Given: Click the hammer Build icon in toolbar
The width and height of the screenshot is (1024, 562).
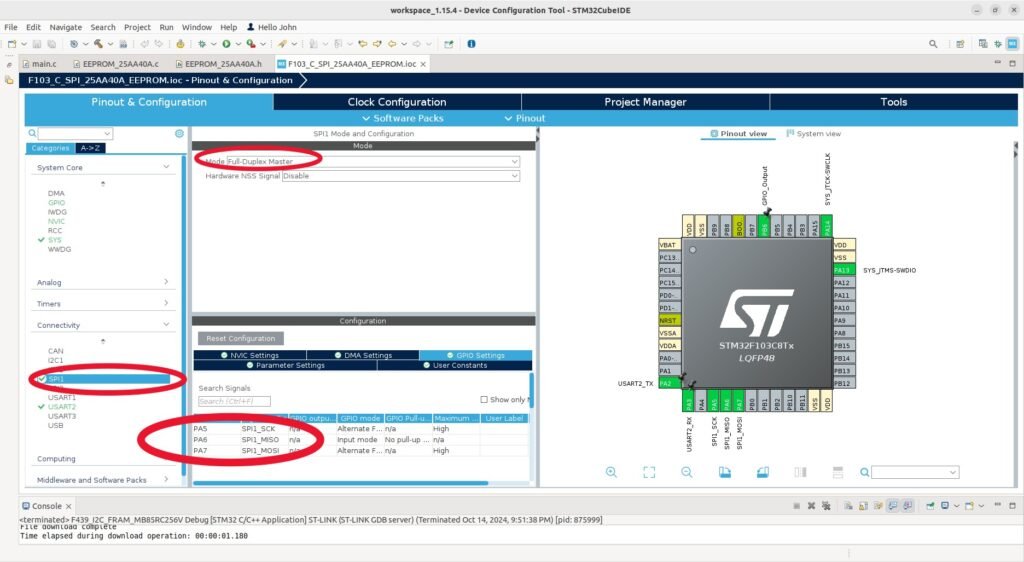Looking at the screenshot, I should pos(98,44).
